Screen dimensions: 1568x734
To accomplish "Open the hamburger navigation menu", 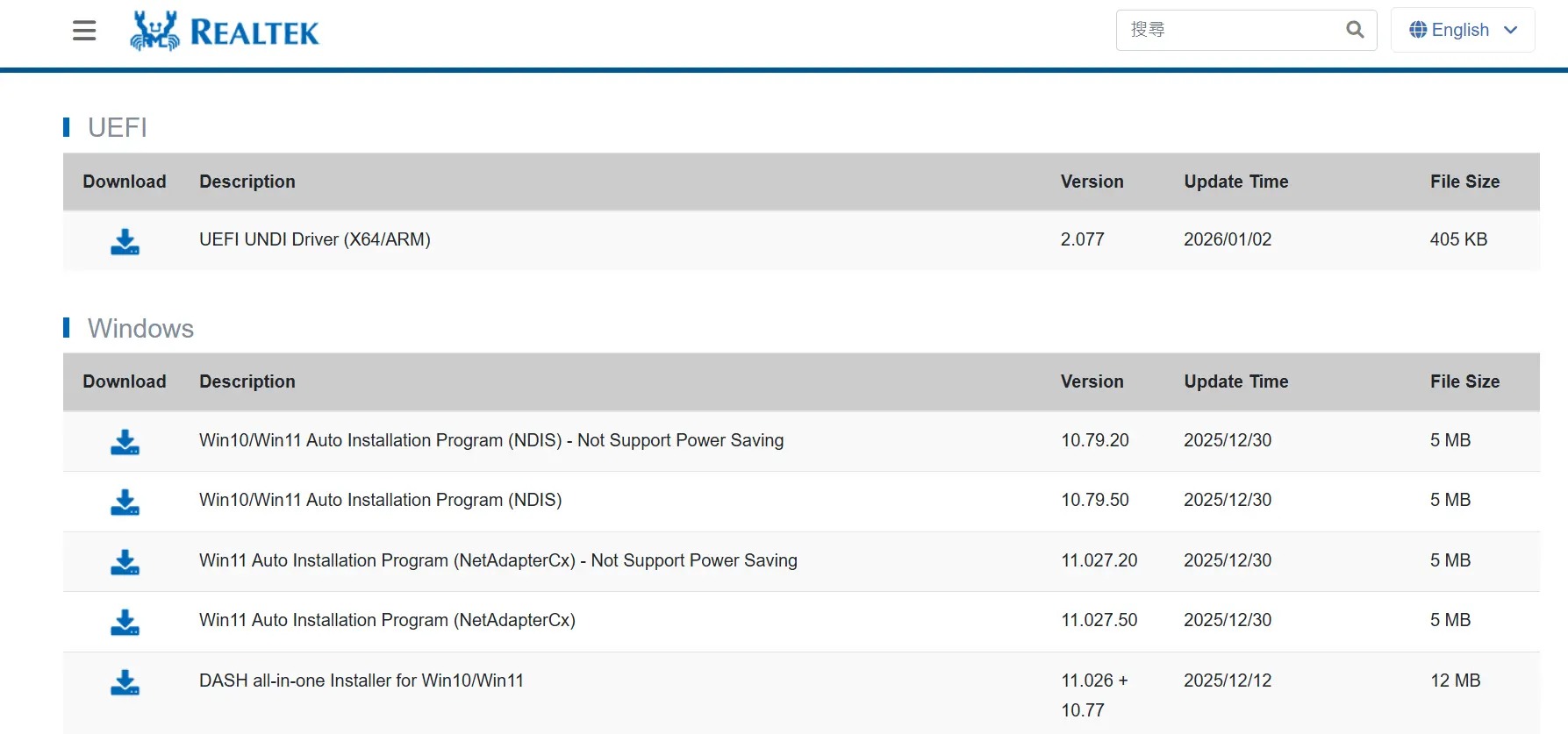I will click(83, 30).
